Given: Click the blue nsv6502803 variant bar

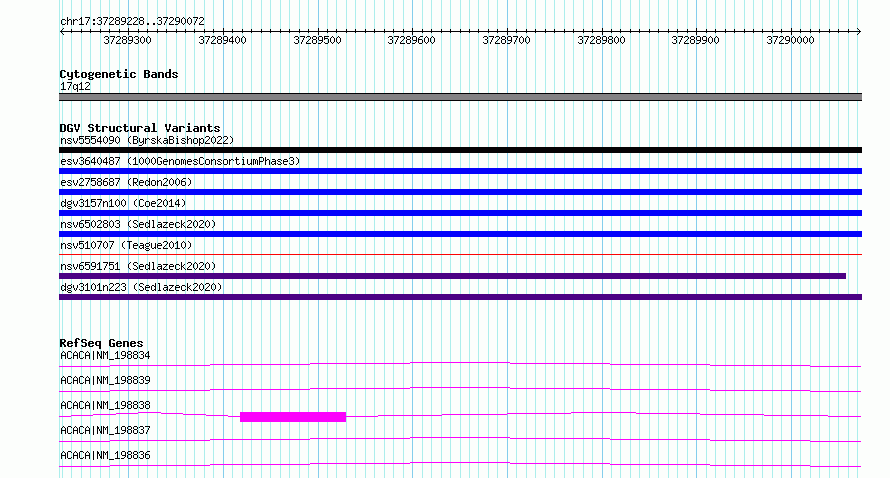Looking at the screenshot, I should [x=460, y=234].
